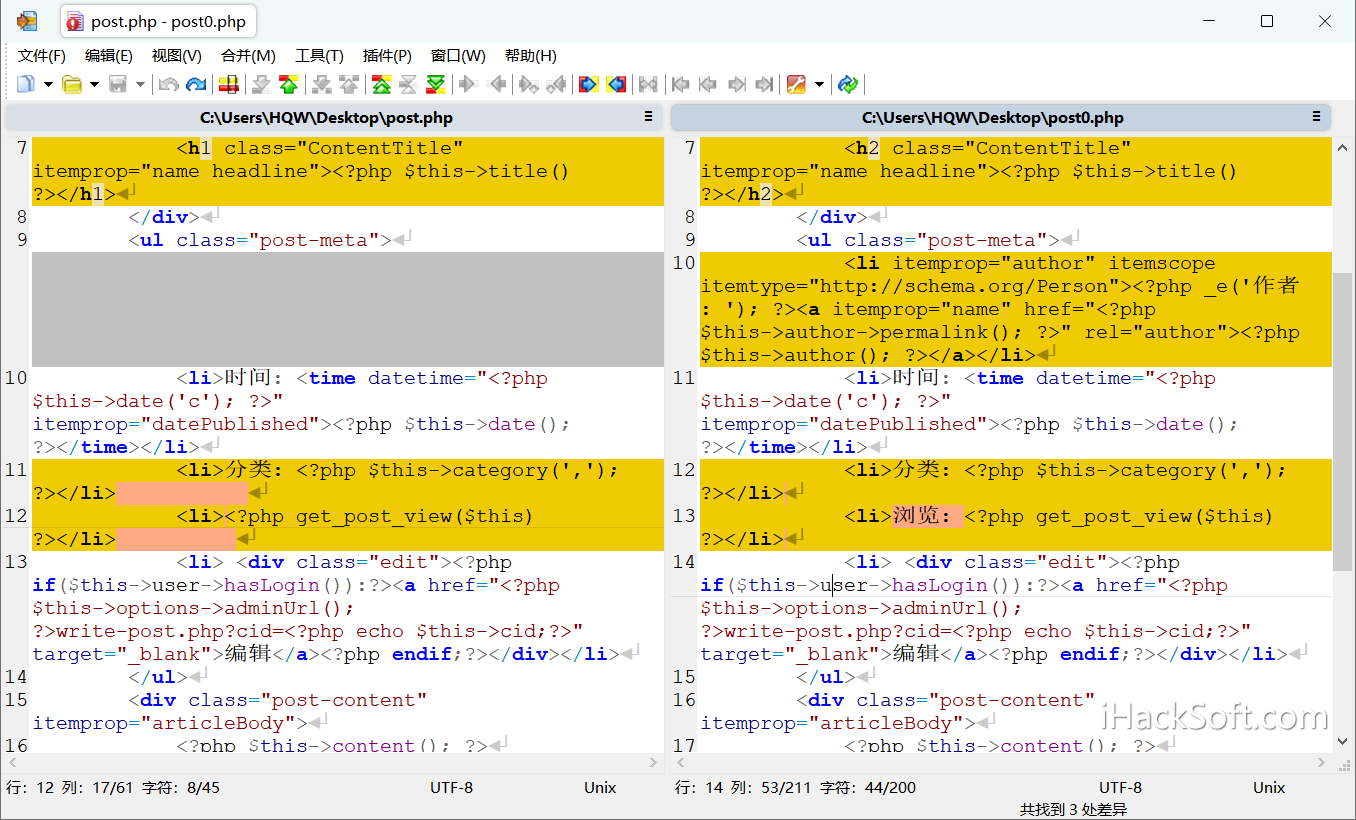Open the 合并(M) menu
1356x820 pixels.
coord(248,56)
